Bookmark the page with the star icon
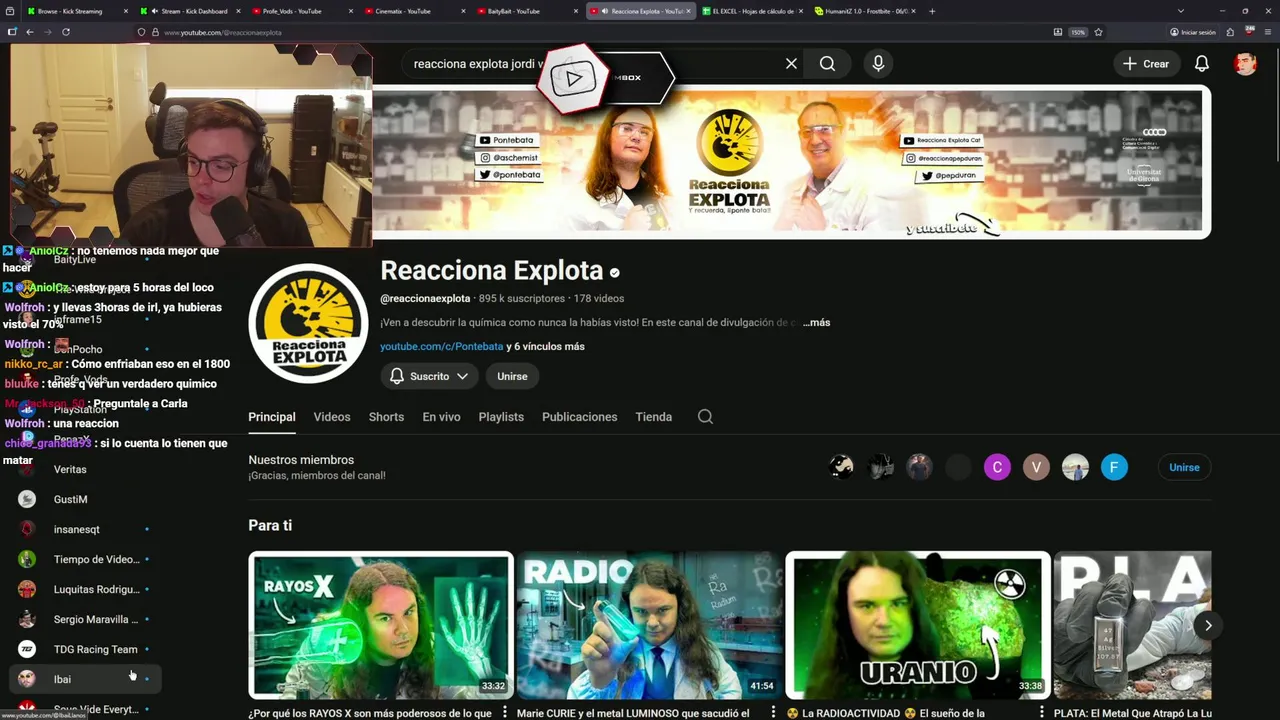This screenshot has width=1280, height=720. point(1098,32)
